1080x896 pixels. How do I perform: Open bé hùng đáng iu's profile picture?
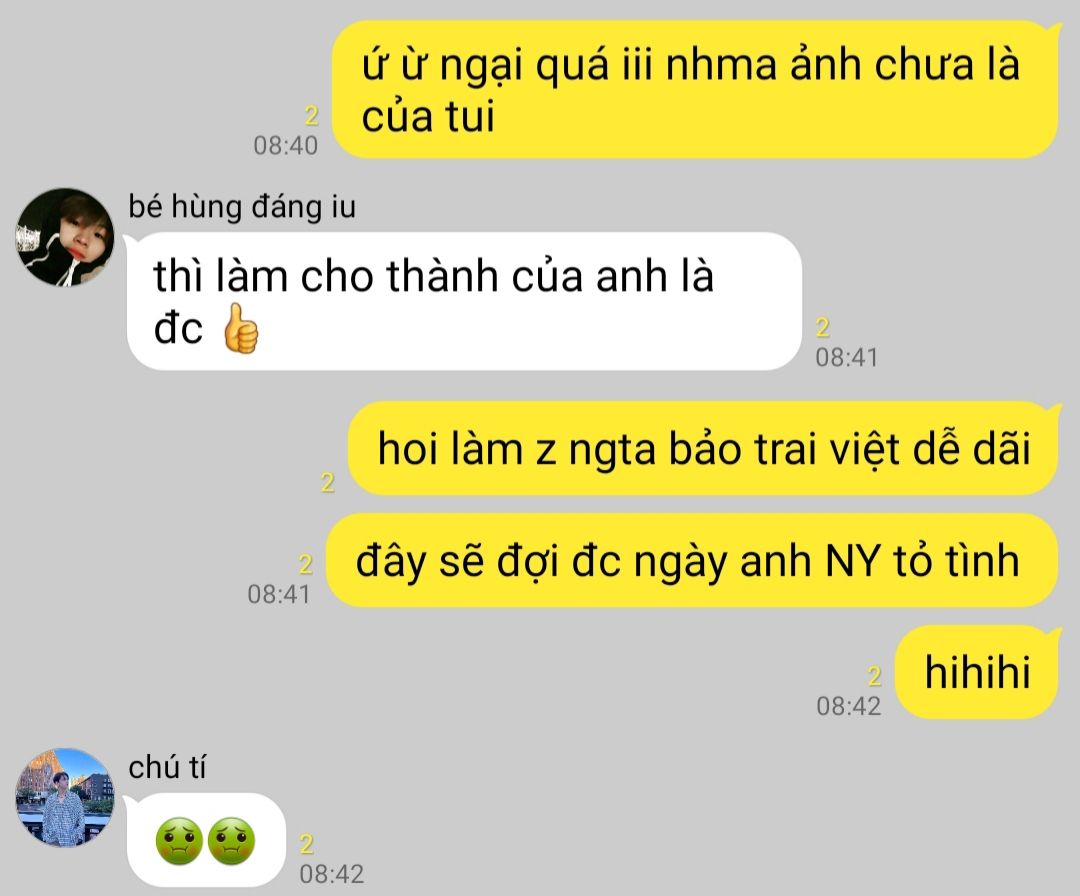pyautogui.click(x=65, y=237)
